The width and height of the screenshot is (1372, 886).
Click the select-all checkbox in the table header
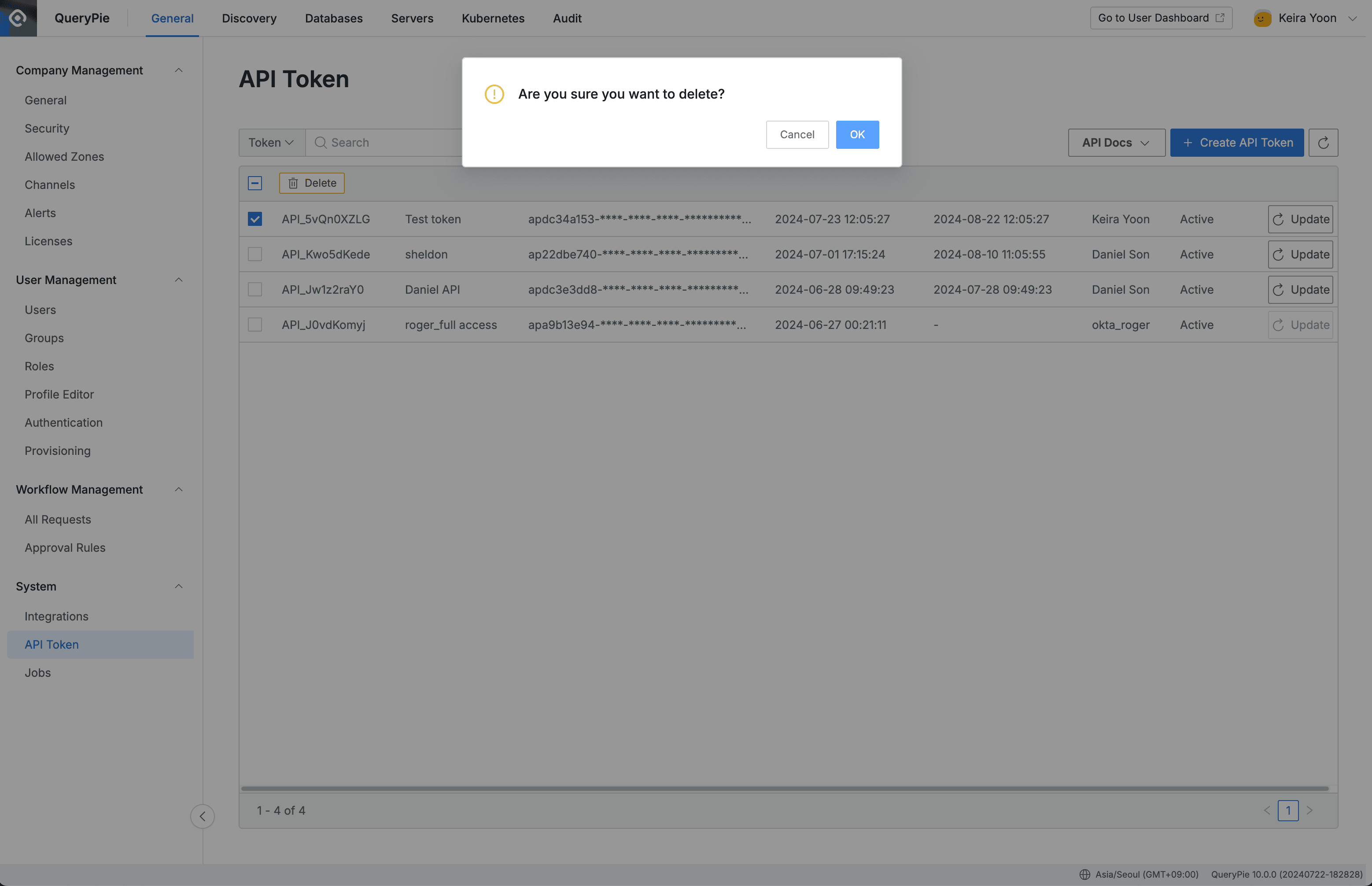pos(255,183)
